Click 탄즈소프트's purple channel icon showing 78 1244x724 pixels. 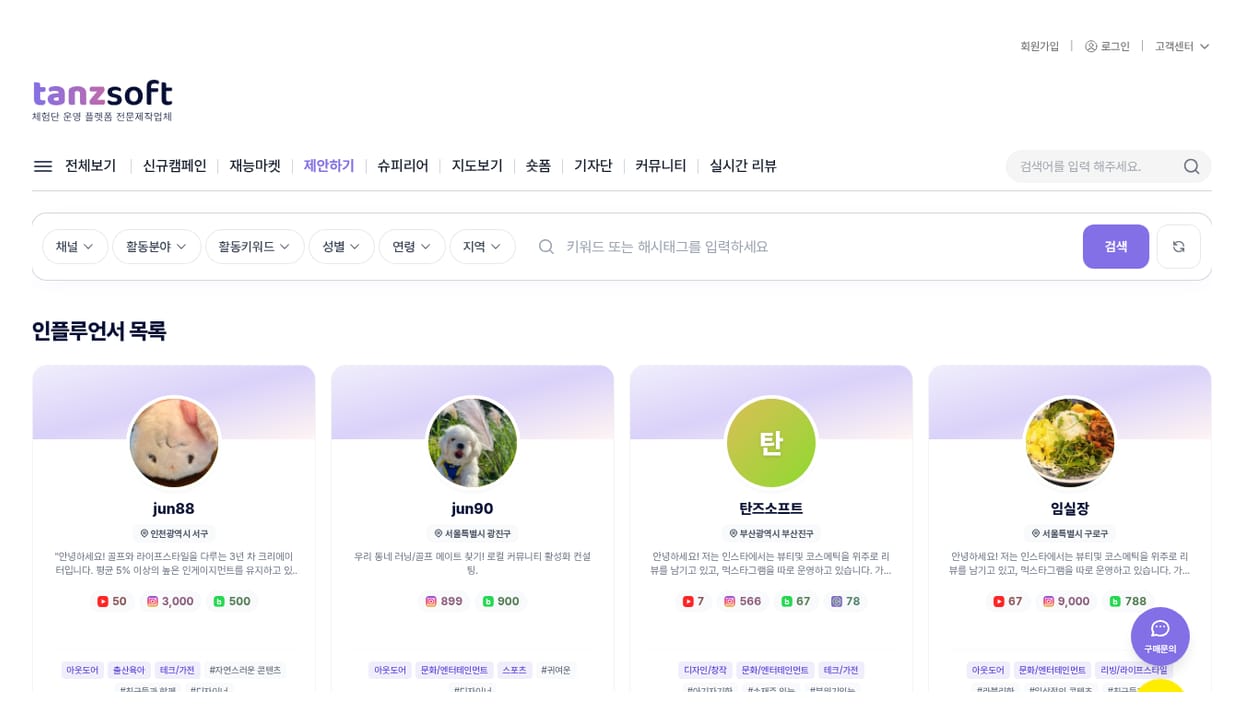837,601
